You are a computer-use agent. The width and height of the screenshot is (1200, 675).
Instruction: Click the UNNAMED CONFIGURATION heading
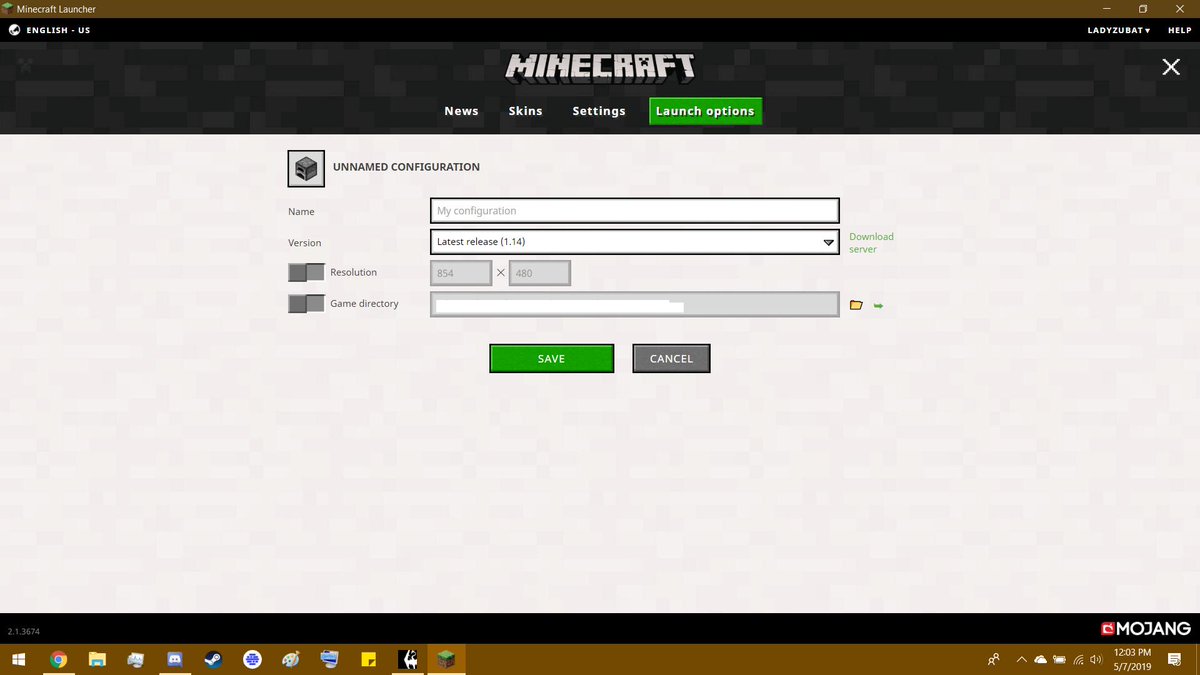tap(406, 167)
